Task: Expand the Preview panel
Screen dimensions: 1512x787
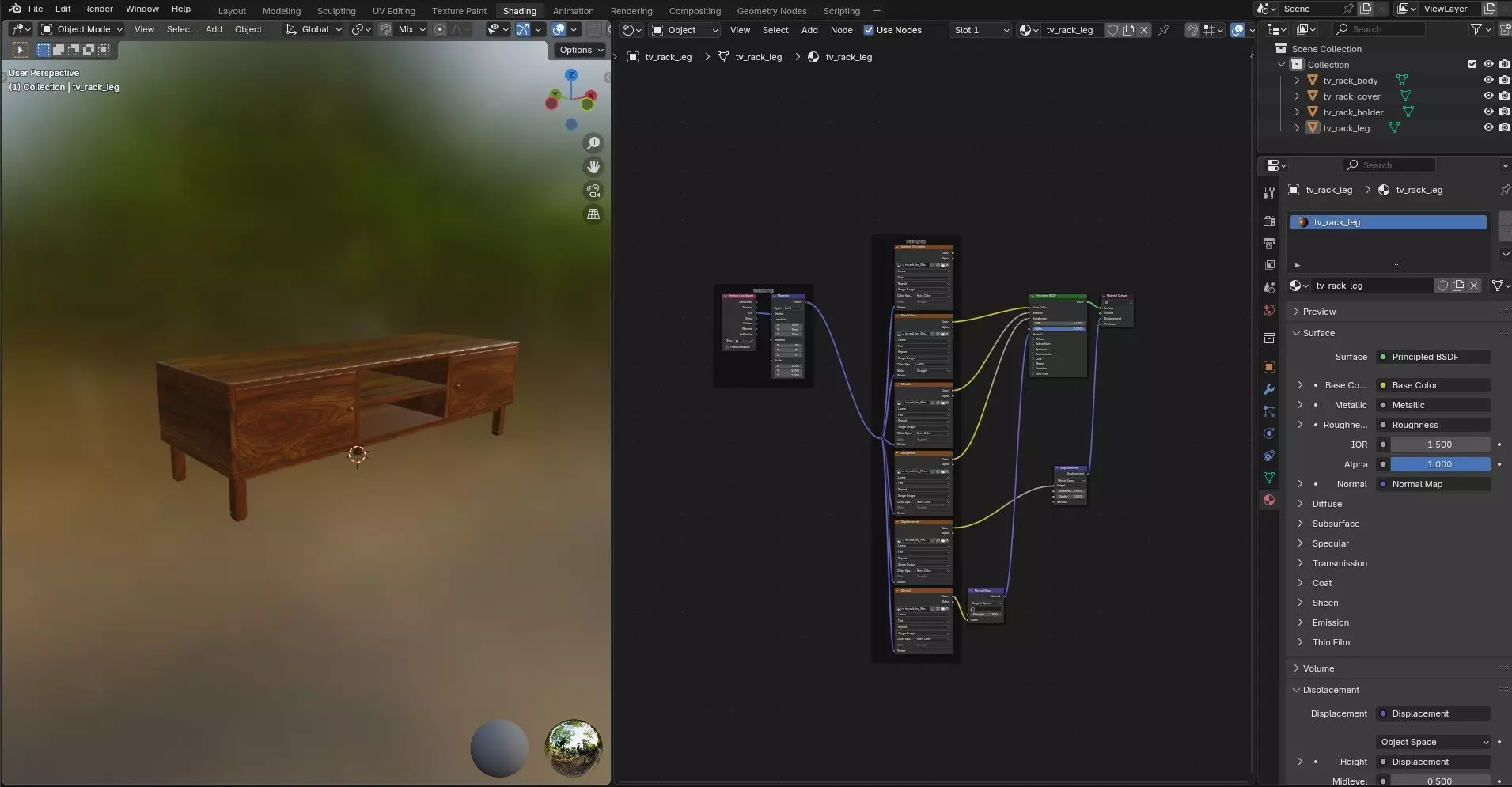Action: 1319,312
